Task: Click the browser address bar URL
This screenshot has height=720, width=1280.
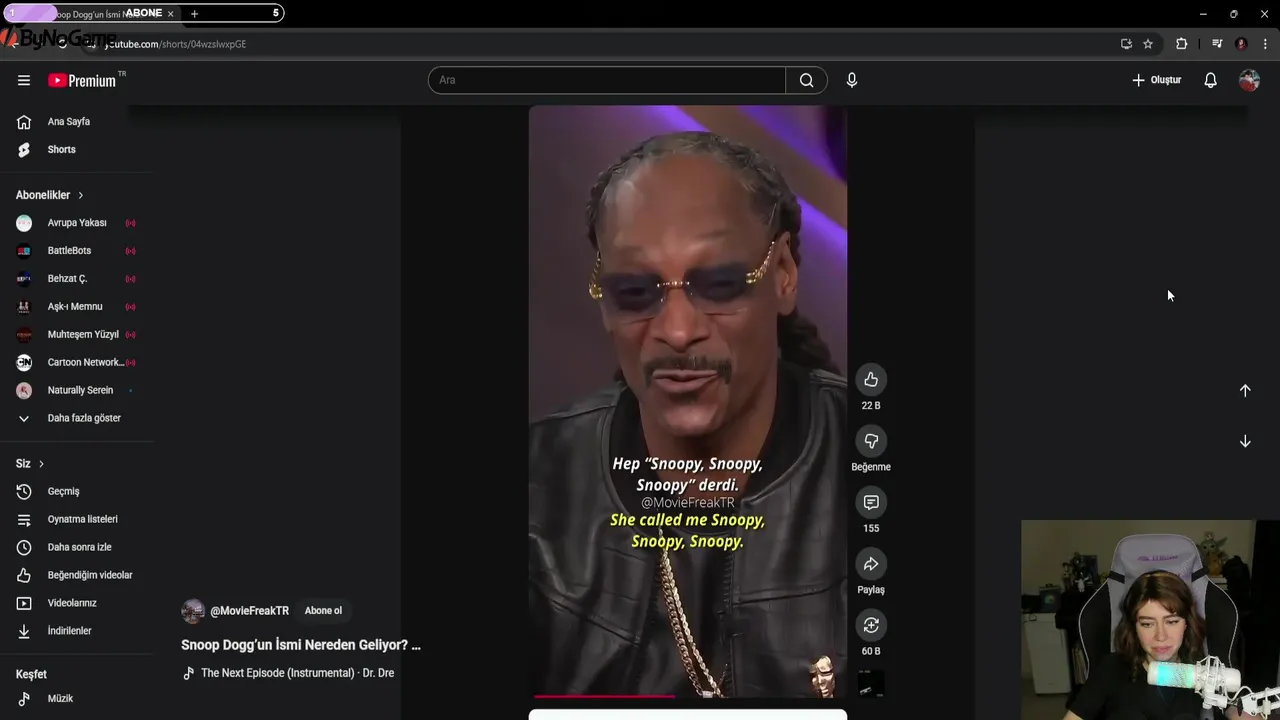Action: tap(176, 44)
